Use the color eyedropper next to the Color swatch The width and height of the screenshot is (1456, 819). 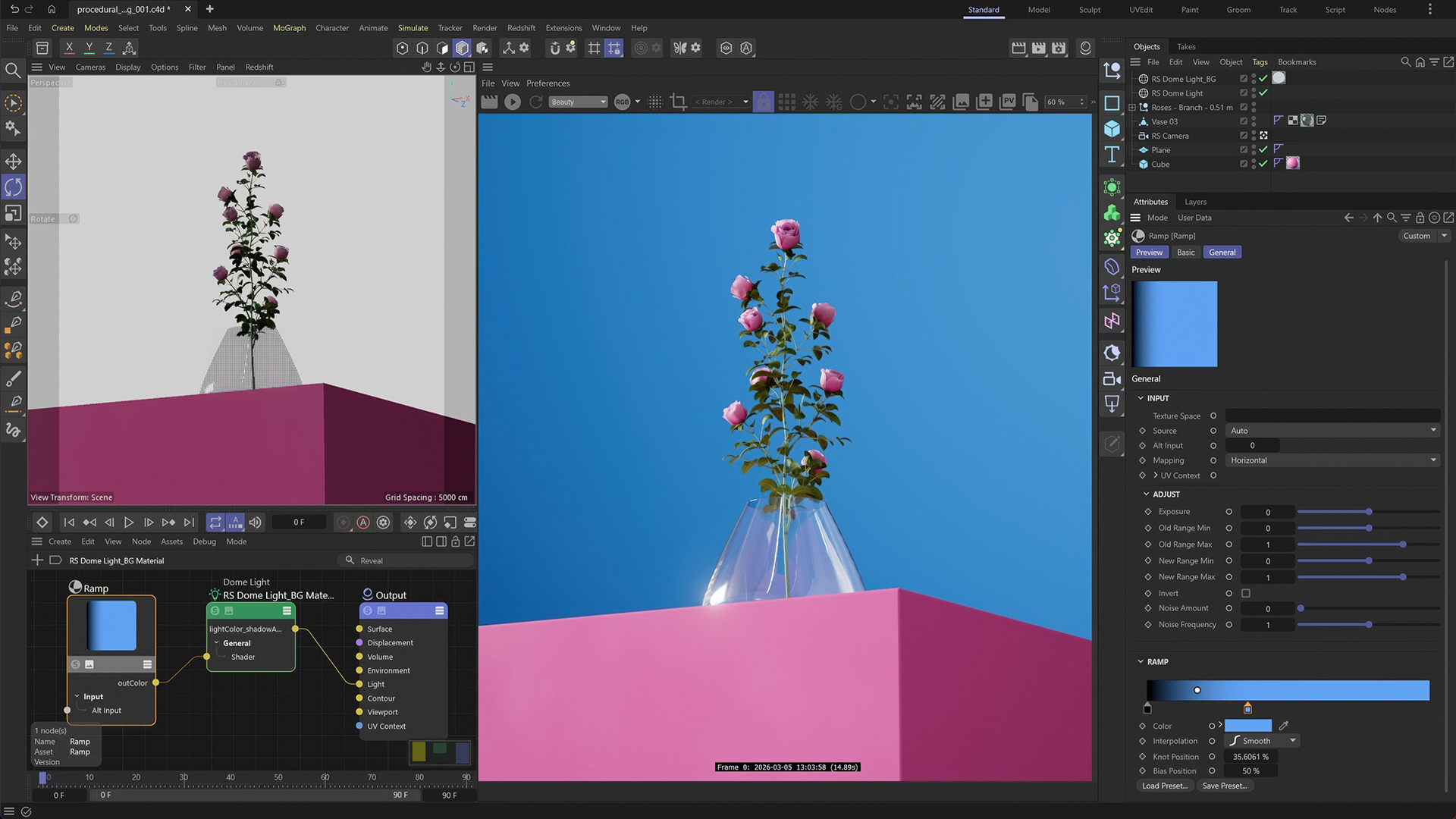1284,726
